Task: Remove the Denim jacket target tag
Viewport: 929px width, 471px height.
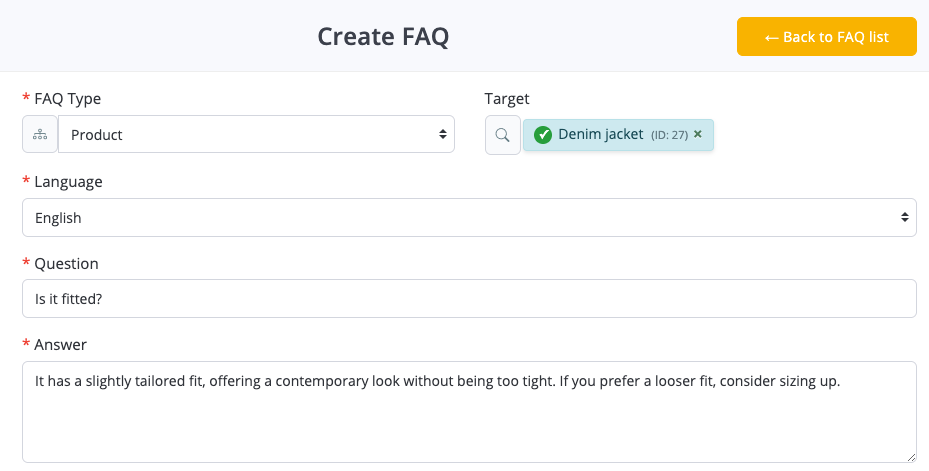Action: click(x=698, y=134)
